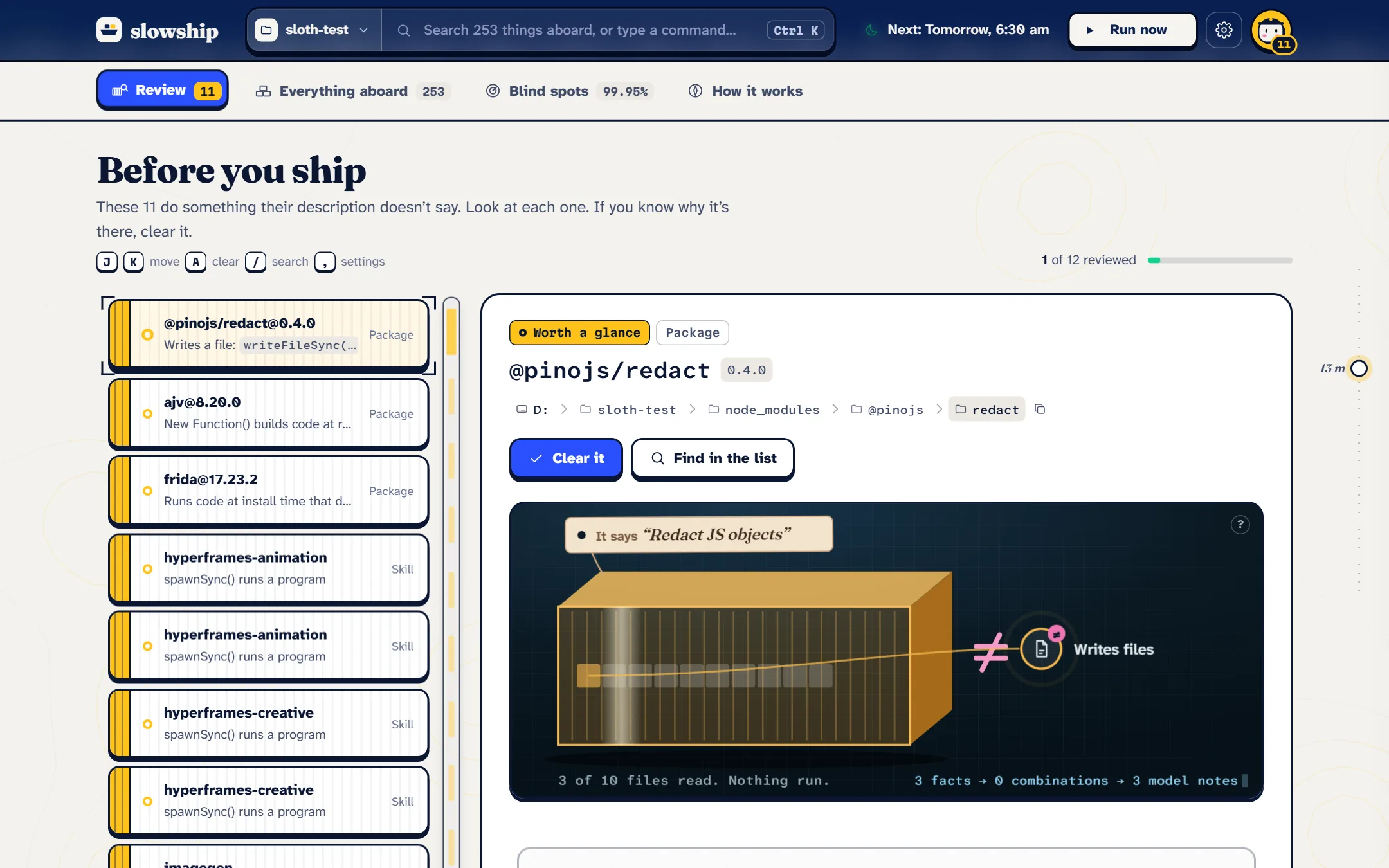1389x868 pixels.
Task: Open the help question-mark in the diagram
Action: (x=1240, y=525)
